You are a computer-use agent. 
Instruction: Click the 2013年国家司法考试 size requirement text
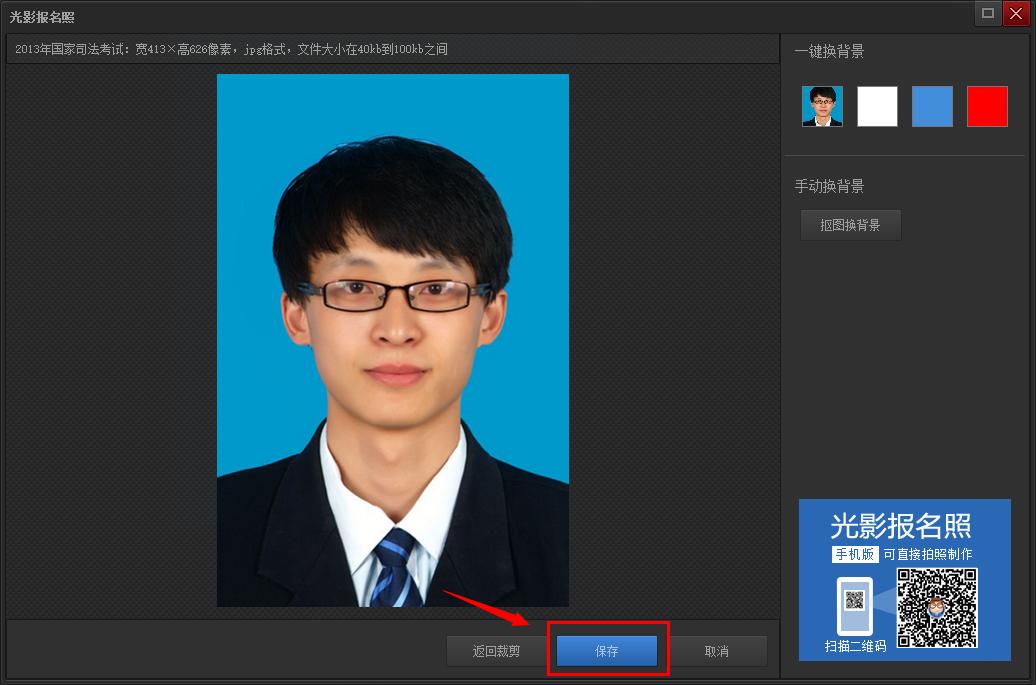[x=231, y=49]
